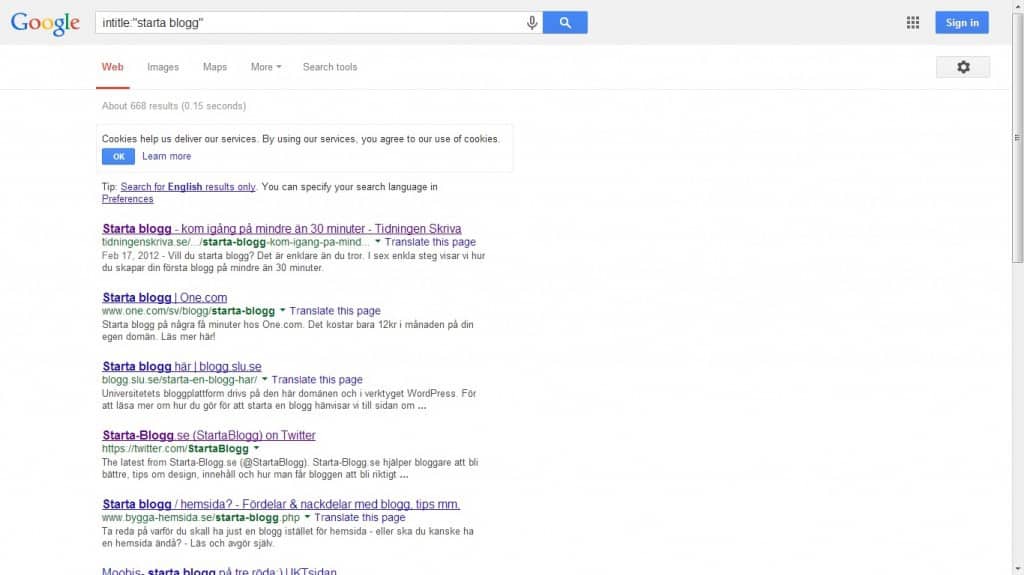Switch to the Images tab
Image resolution: width=1024 pixels, height=575 pixels.
pos(163,67)
